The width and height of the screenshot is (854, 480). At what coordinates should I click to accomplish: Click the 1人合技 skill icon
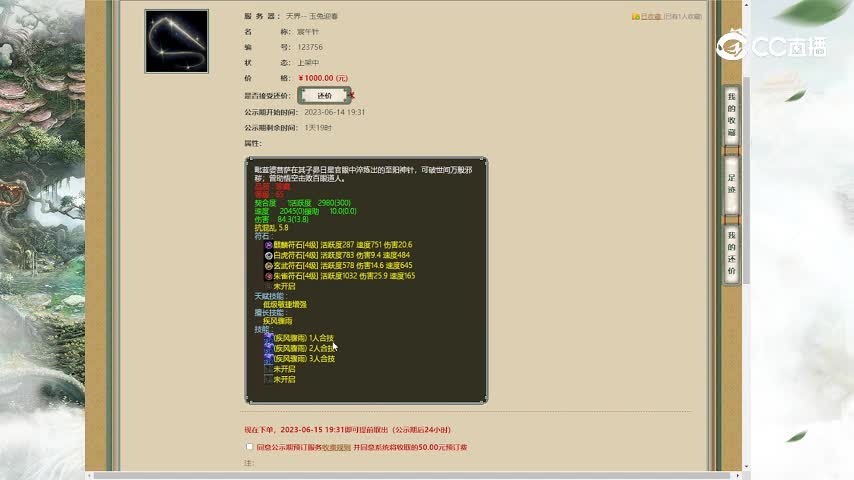269,338
